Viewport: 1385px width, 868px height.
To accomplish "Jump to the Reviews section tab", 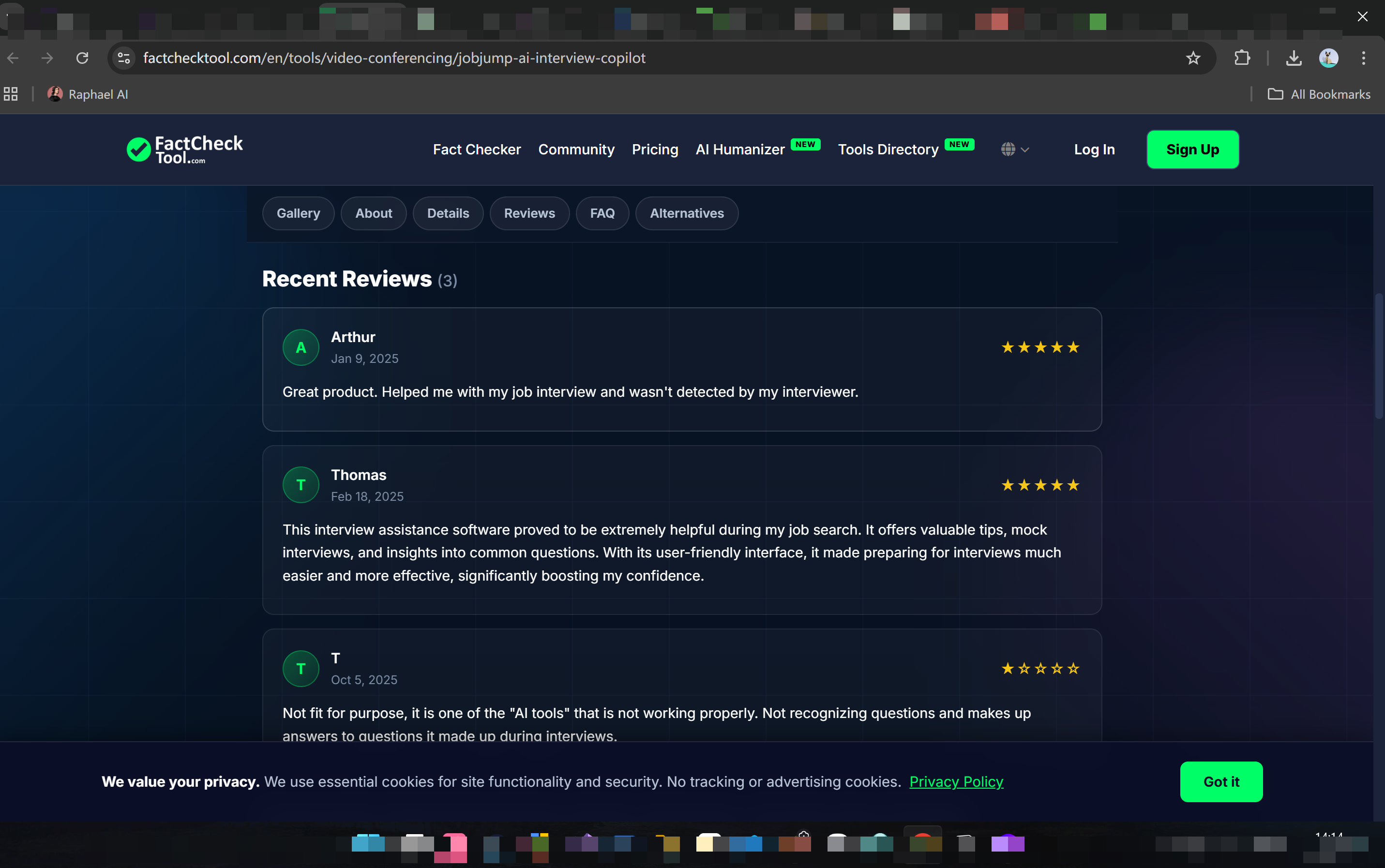I will click(529, 213).
